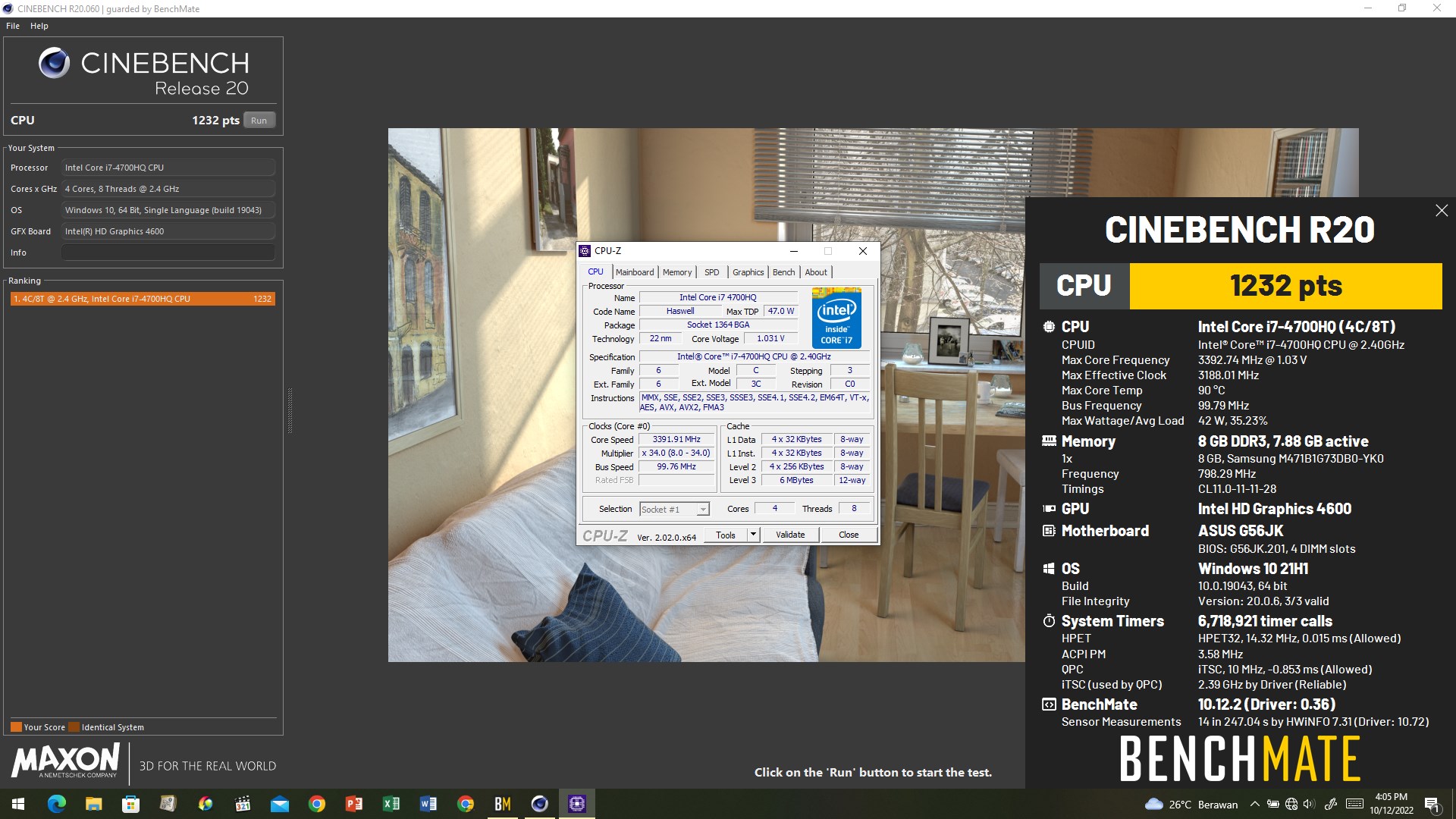Viewport: 1456px width, 819px height.
Task: Open the Windows Start menu
Action: click(18, 804)
